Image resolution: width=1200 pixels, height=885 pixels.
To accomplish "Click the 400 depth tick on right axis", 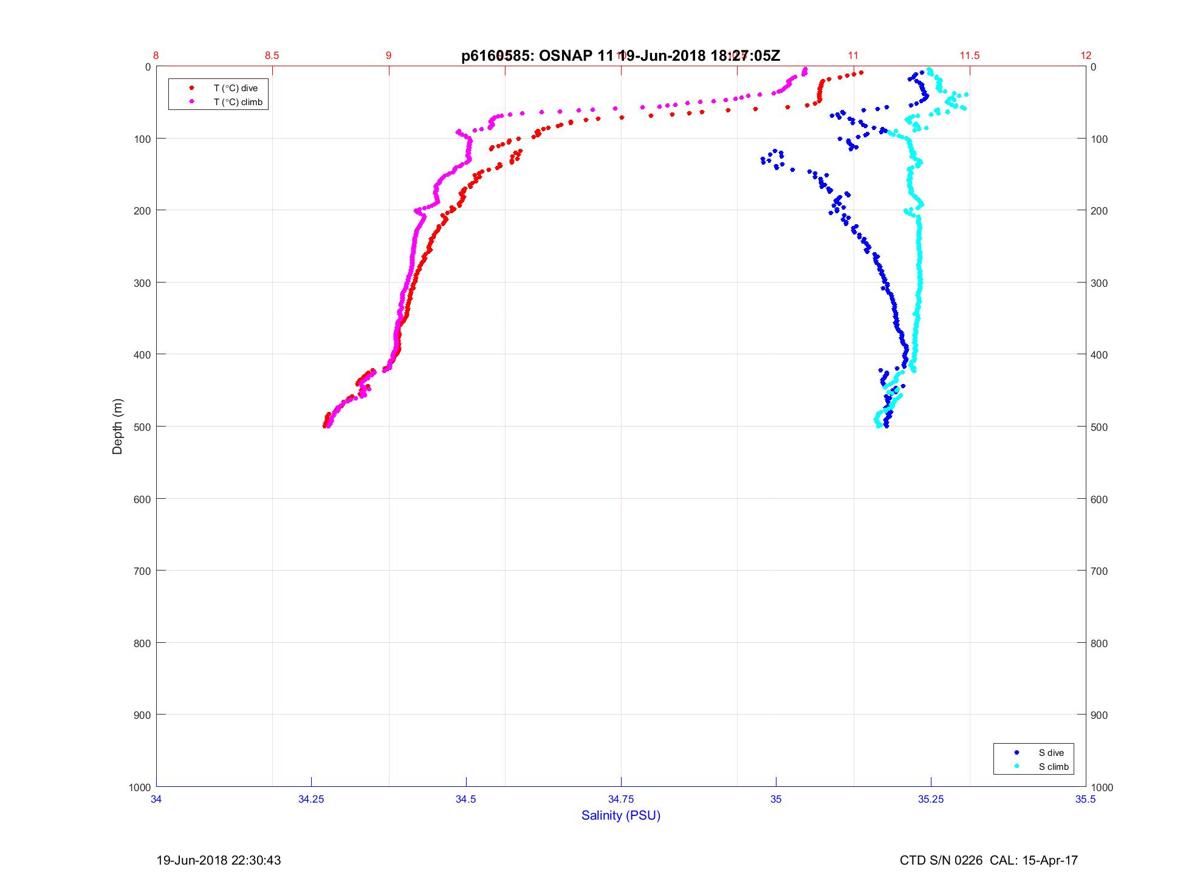I will click(x=1101, y=355).
